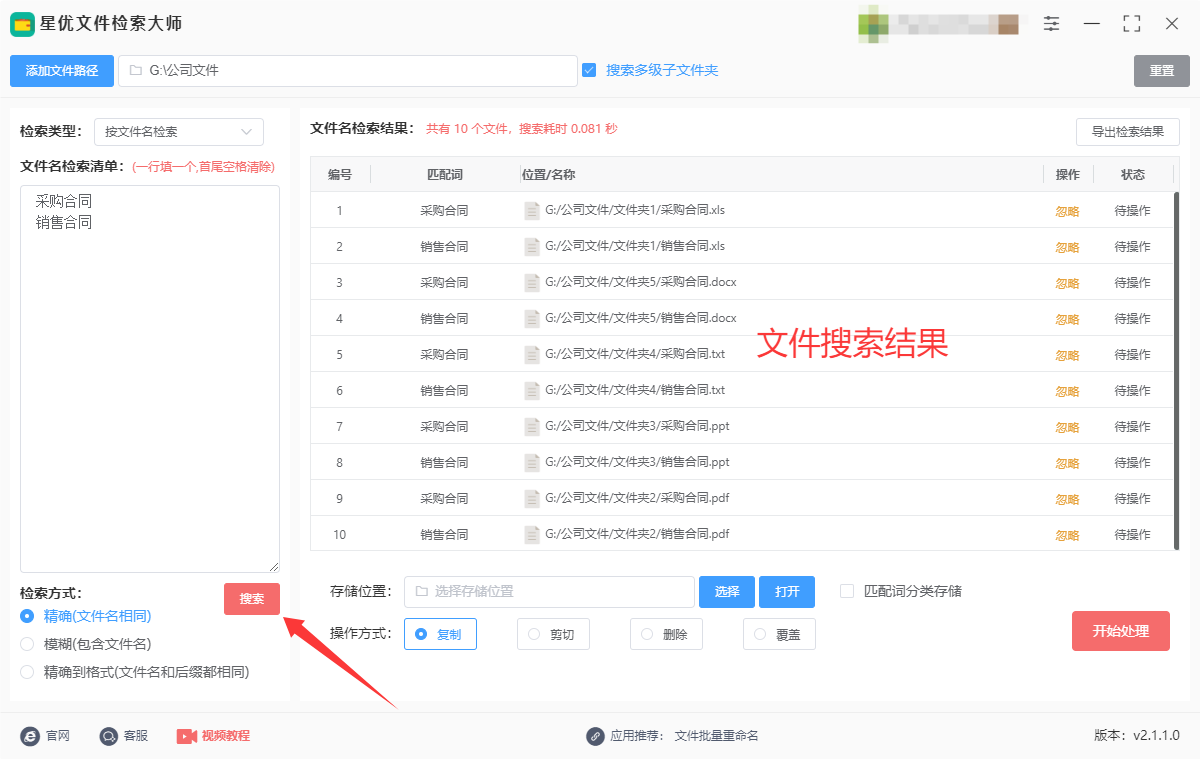This screenshot has width=1200, height=760.
Task: Click 开始处理 button
Action: (1121, 631)
